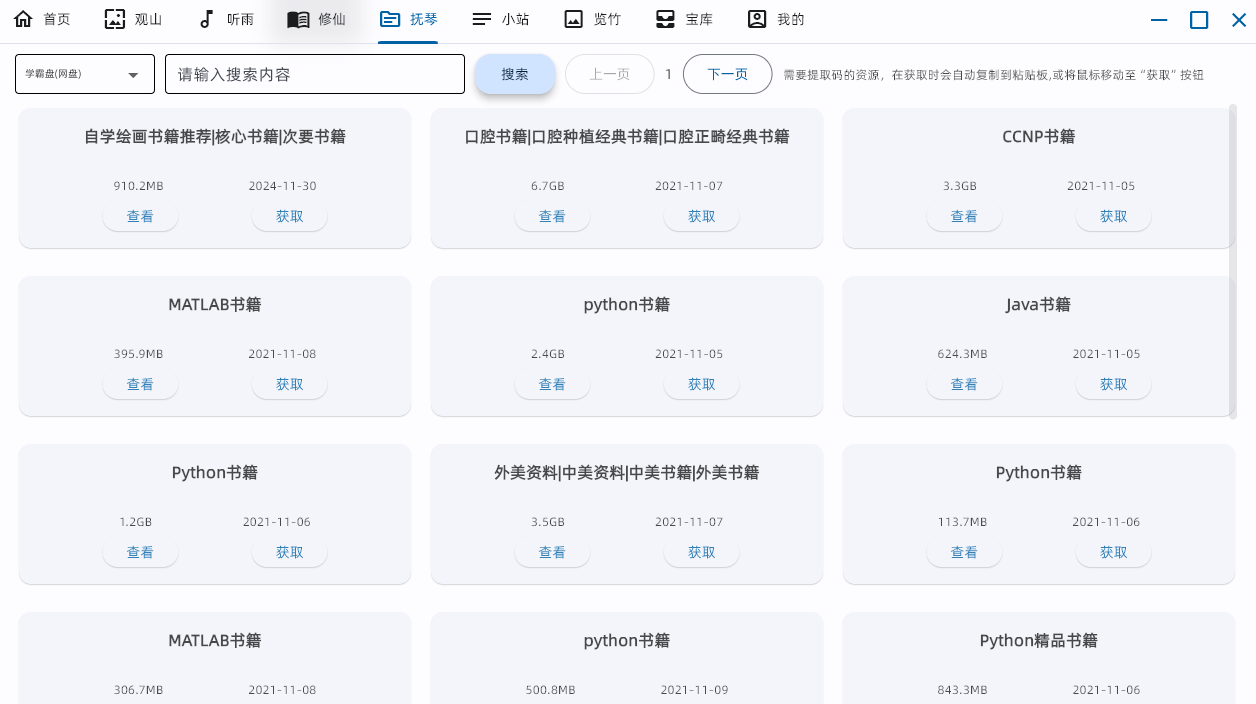Click 获取 on the python书籍 2.4GB card

pyautogui.click(x=701, y=384)
